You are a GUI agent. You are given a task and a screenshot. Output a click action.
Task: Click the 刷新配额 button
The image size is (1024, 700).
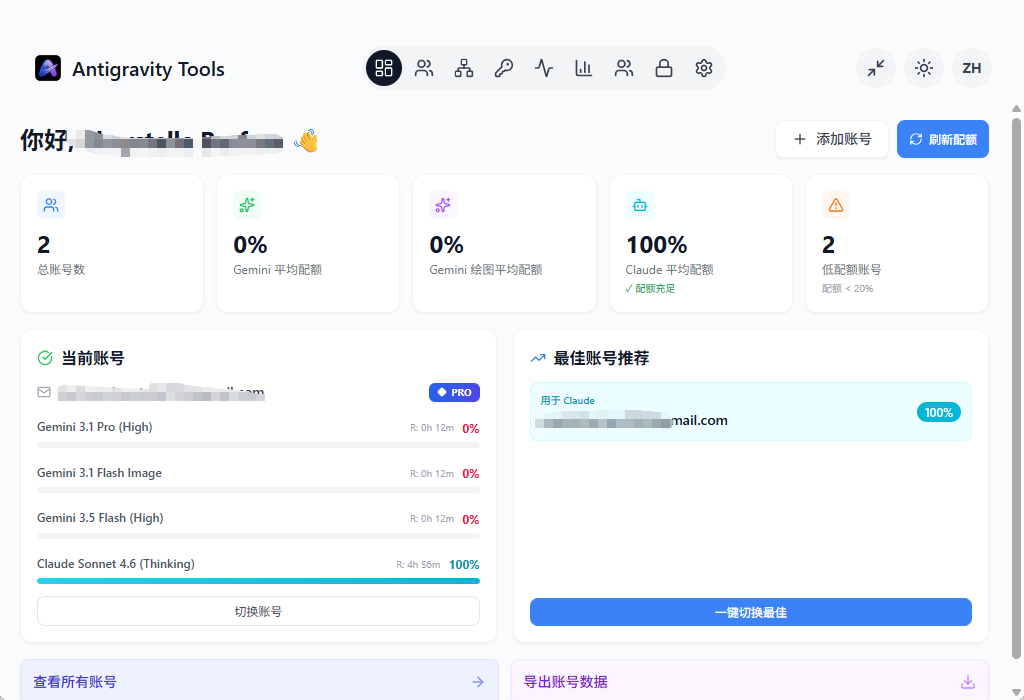(942, 139)
